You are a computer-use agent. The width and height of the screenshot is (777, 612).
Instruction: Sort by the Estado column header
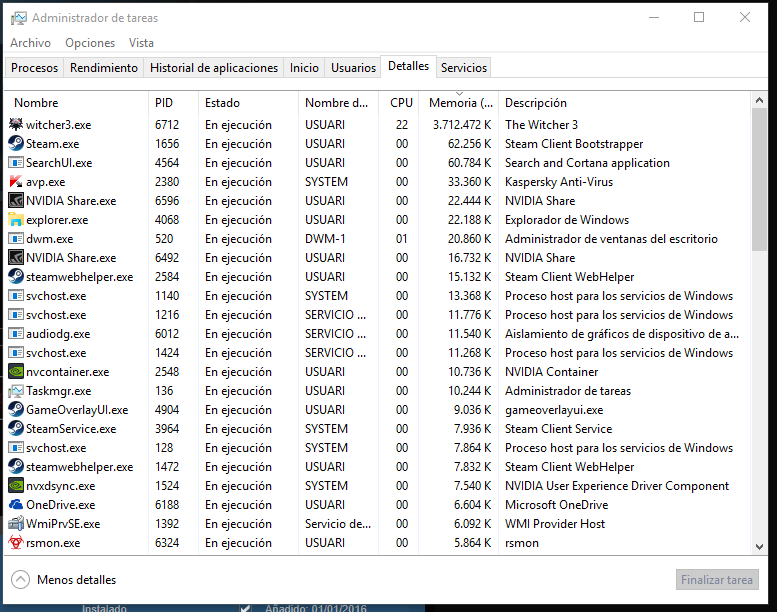pyautogui.click(x=248, y=103)
